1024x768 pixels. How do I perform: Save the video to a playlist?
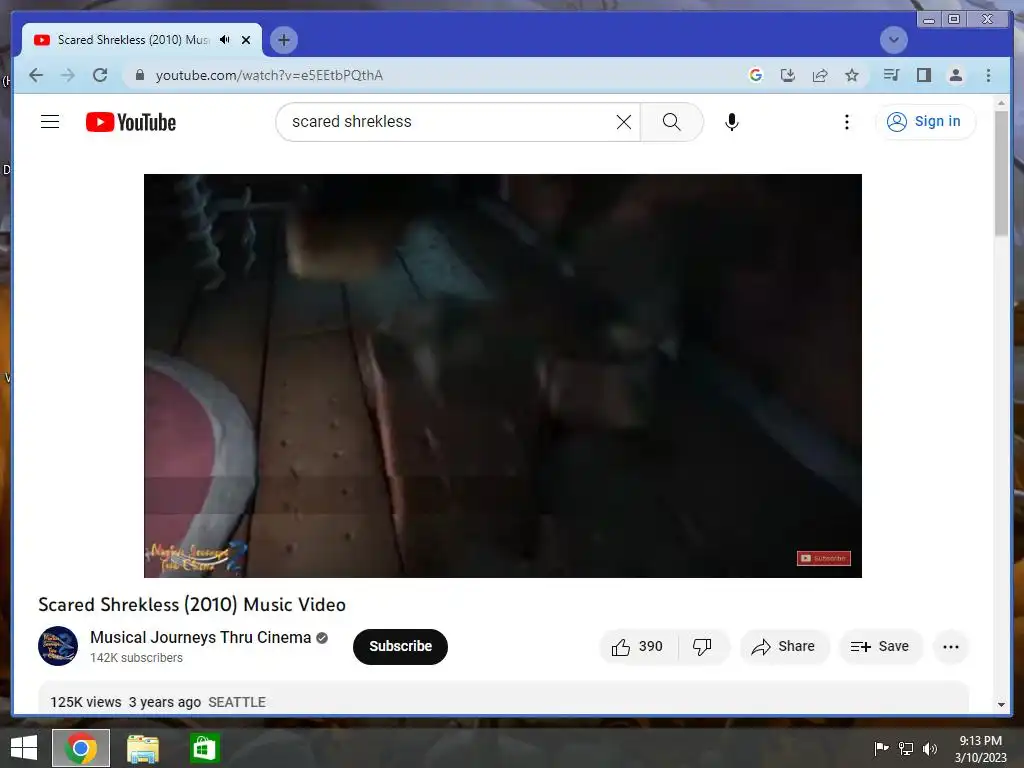tap(880, 647)
